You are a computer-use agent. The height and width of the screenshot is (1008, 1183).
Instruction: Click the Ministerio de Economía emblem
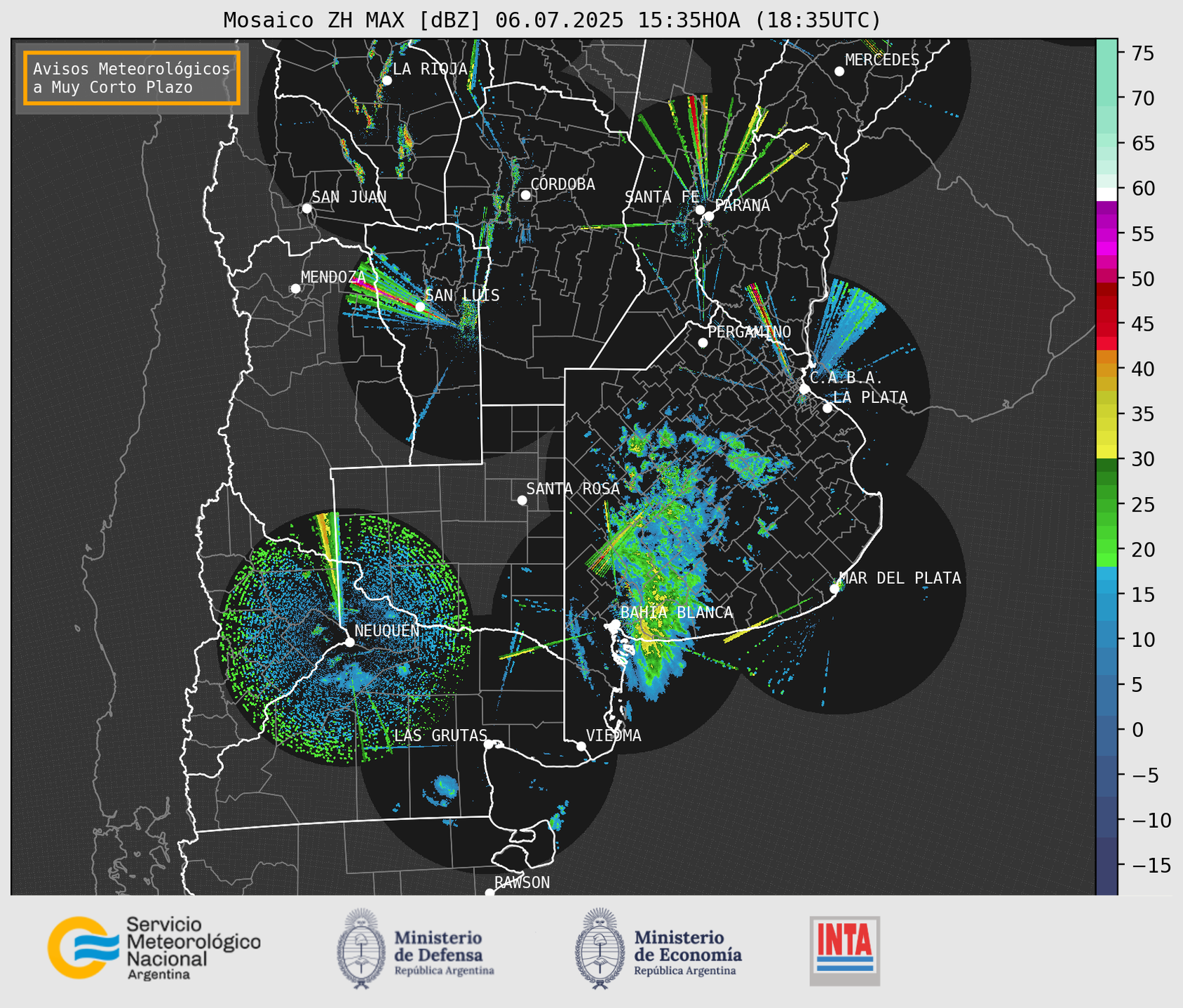(x=600, y=948)
